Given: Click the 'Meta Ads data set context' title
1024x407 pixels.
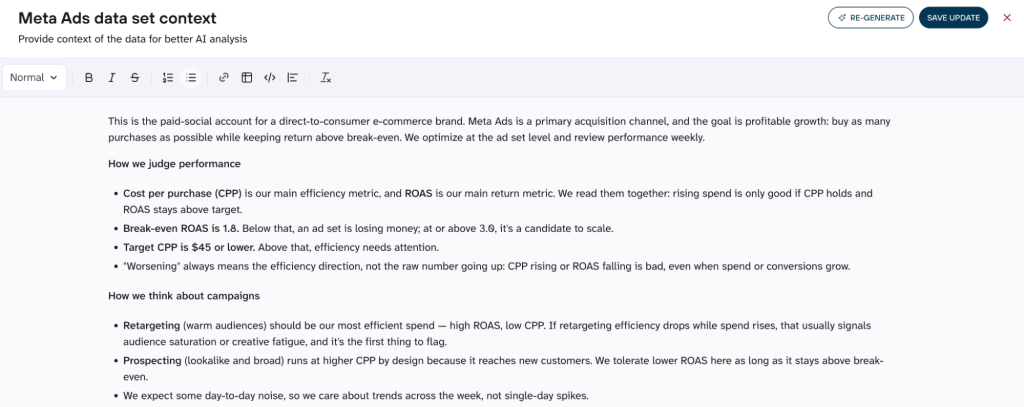Looking at the screenshot, I should point(118,18).
